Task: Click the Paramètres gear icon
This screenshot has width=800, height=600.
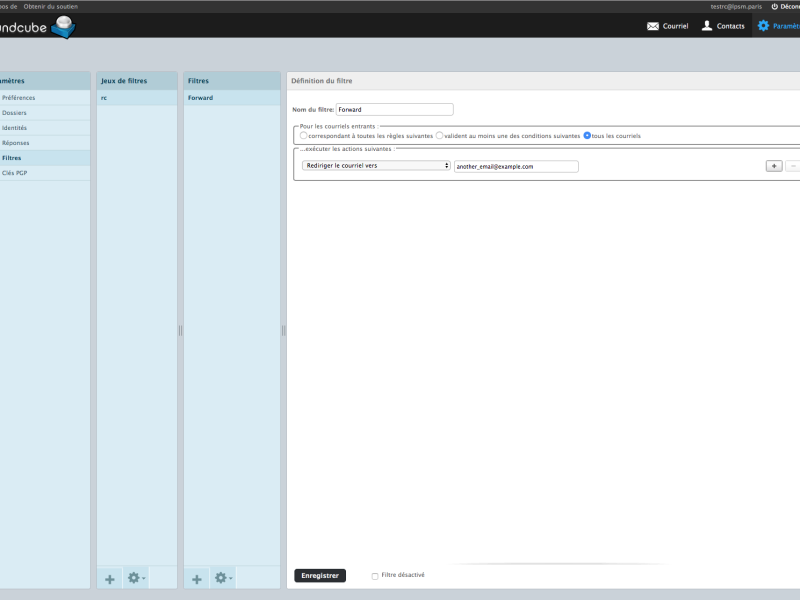Action: (763, 26)
